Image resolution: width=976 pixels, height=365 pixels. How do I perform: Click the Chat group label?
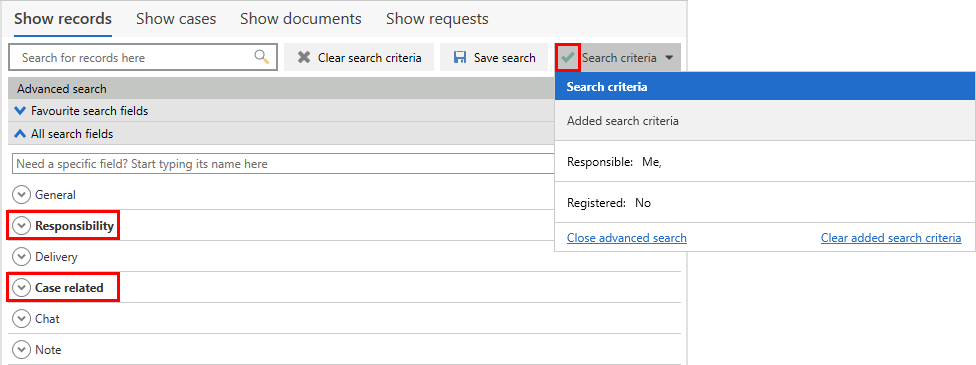pyautogui.click(x=47, y=318)
